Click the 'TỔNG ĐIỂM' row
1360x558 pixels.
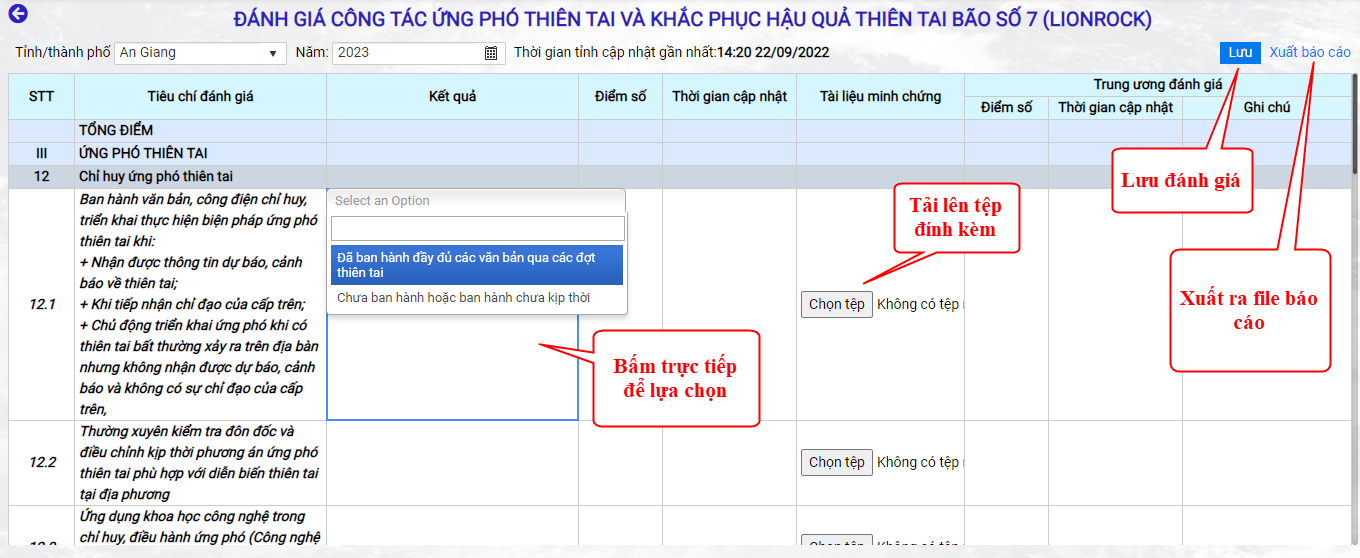116,130
